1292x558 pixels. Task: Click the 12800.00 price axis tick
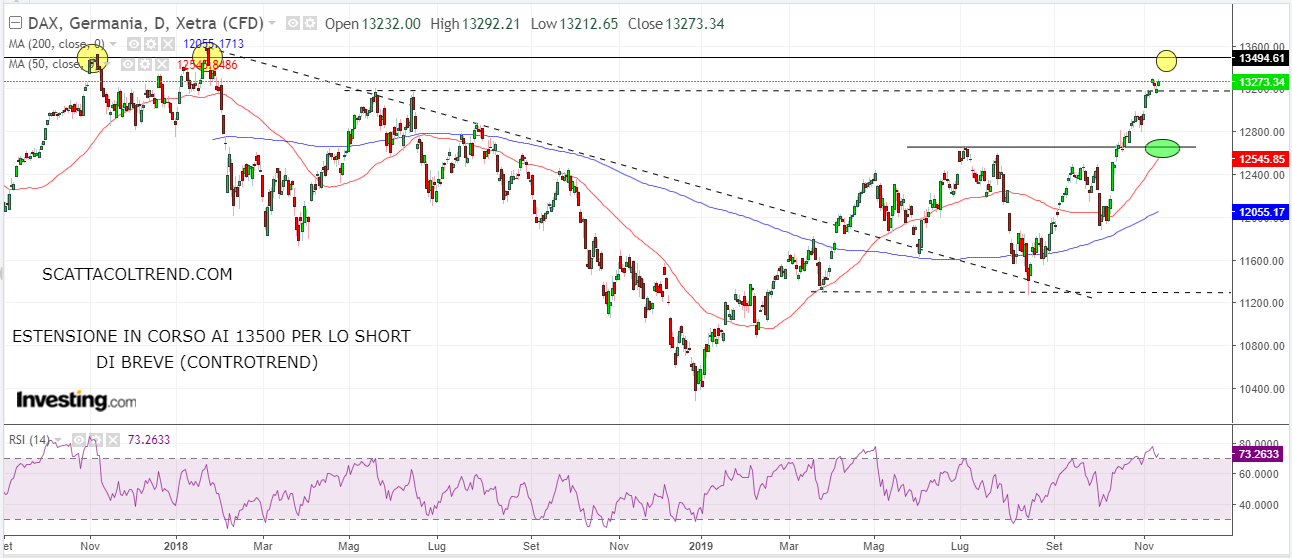[1262, 132]
